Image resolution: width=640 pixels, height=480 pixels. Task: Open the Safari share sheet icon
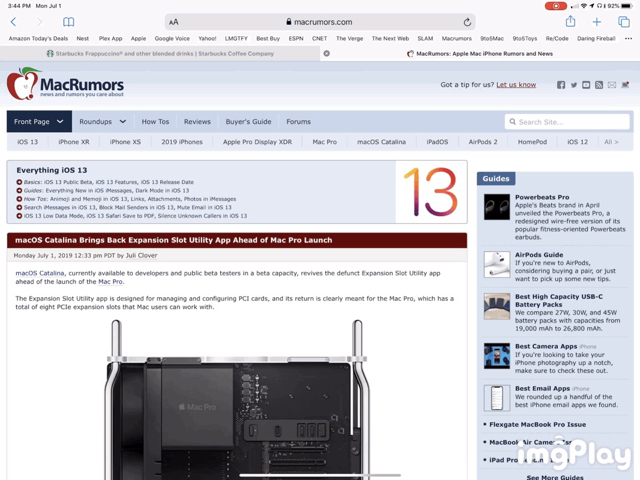[x=571, y=21]
